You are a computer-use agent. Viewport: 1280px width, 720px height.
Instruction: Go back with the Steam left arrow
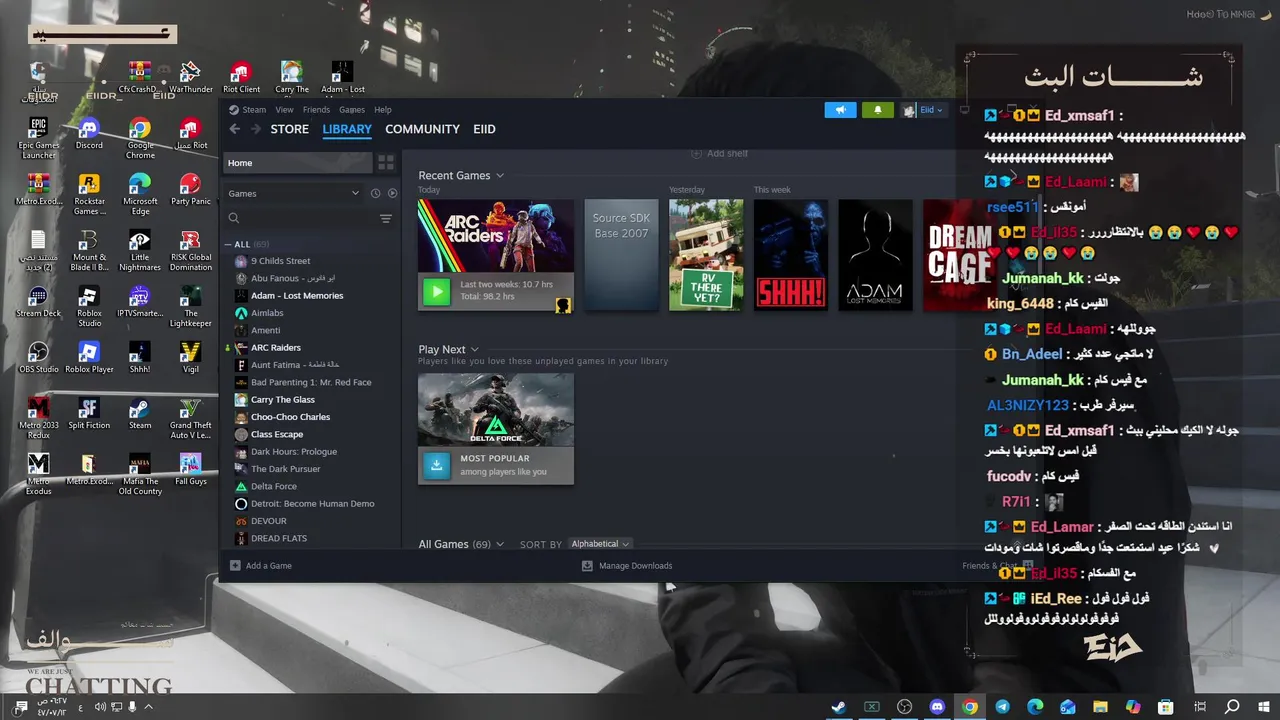[x=235, y=129]
